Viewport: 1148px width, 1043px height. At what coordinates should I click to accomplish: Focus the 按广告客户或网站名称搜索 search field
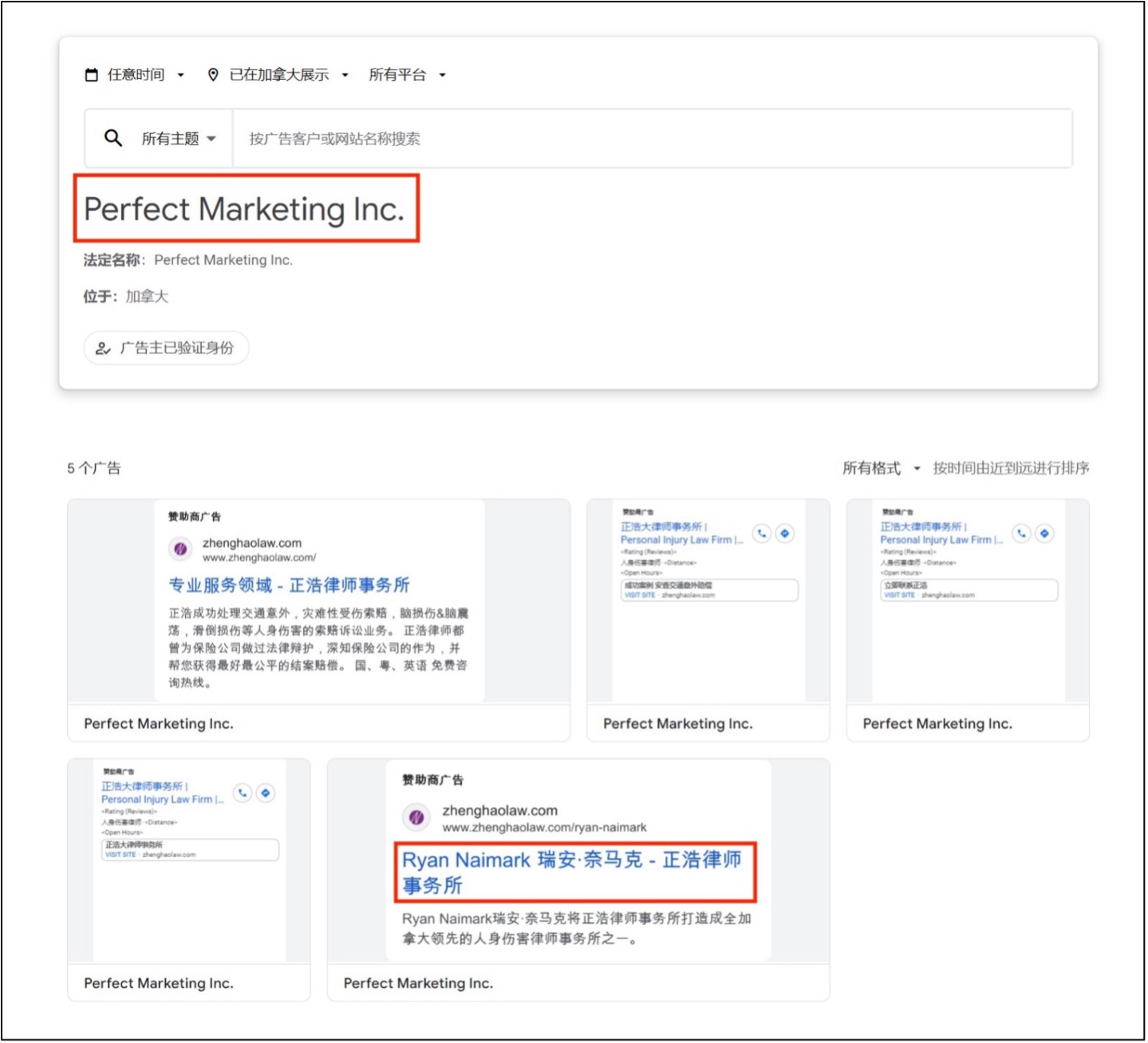(652, 139)
